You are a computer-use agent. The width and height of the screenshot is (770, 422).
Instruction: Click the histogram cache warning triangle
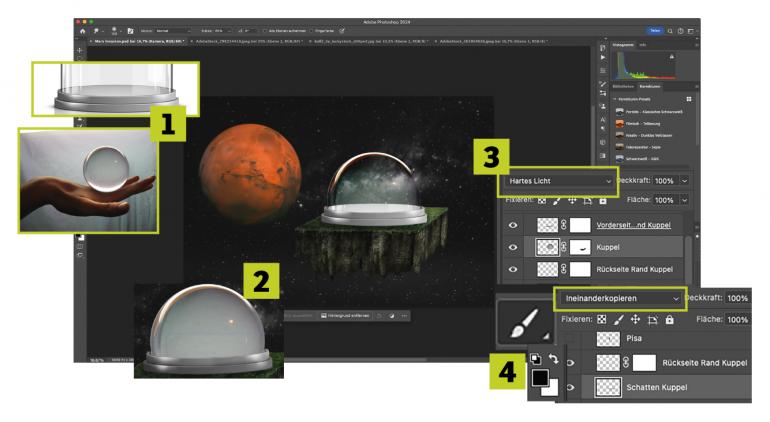pyautogui.click(x=672, y=57)
